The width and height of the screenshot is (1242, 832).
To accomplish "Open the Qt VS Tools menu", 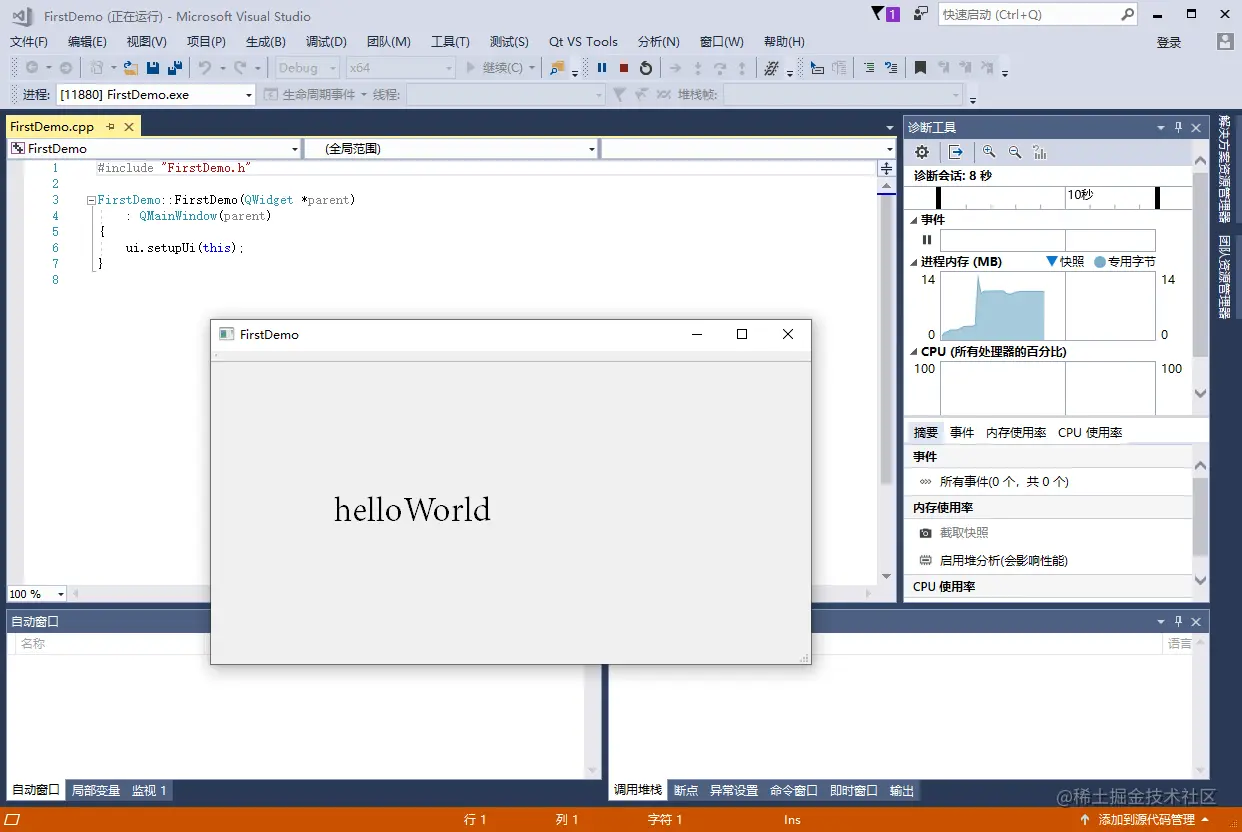I will [x=583, y=42].
